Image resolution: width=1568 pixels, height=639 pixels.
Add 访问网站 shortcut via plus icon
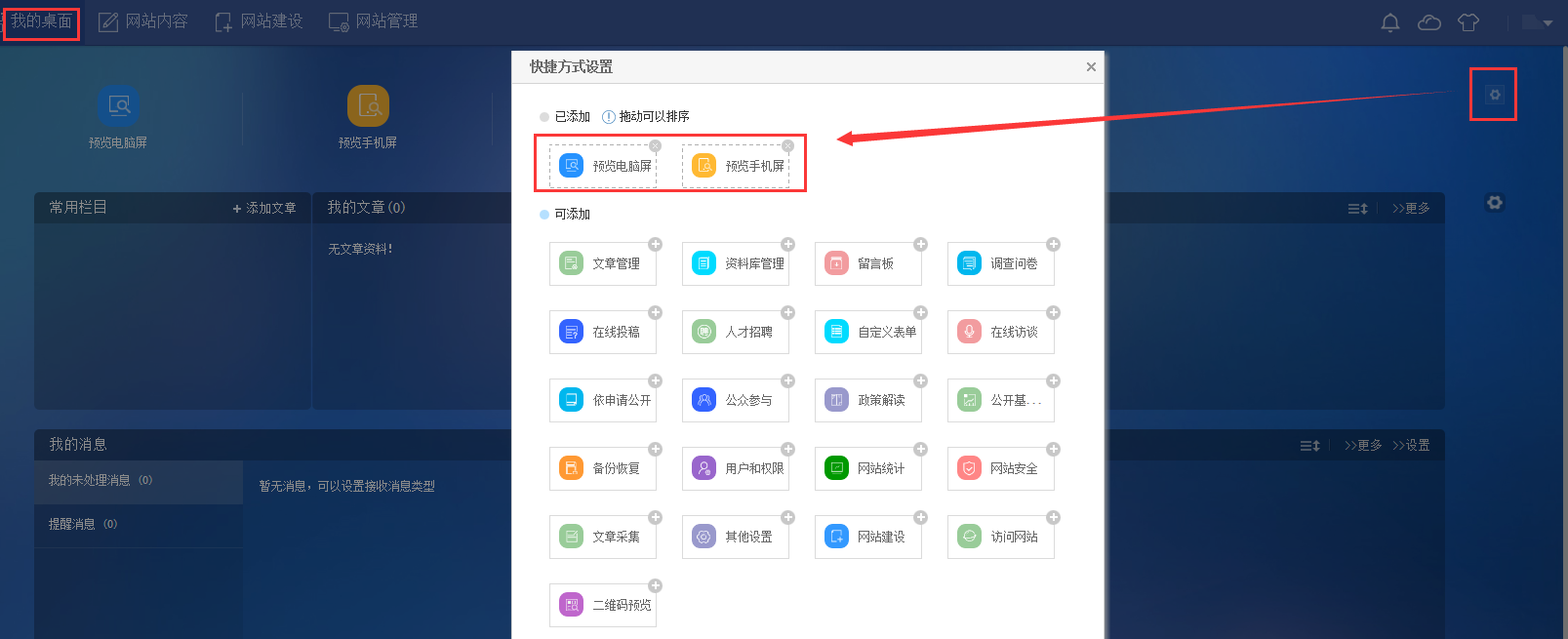[x=1053, y=517]
